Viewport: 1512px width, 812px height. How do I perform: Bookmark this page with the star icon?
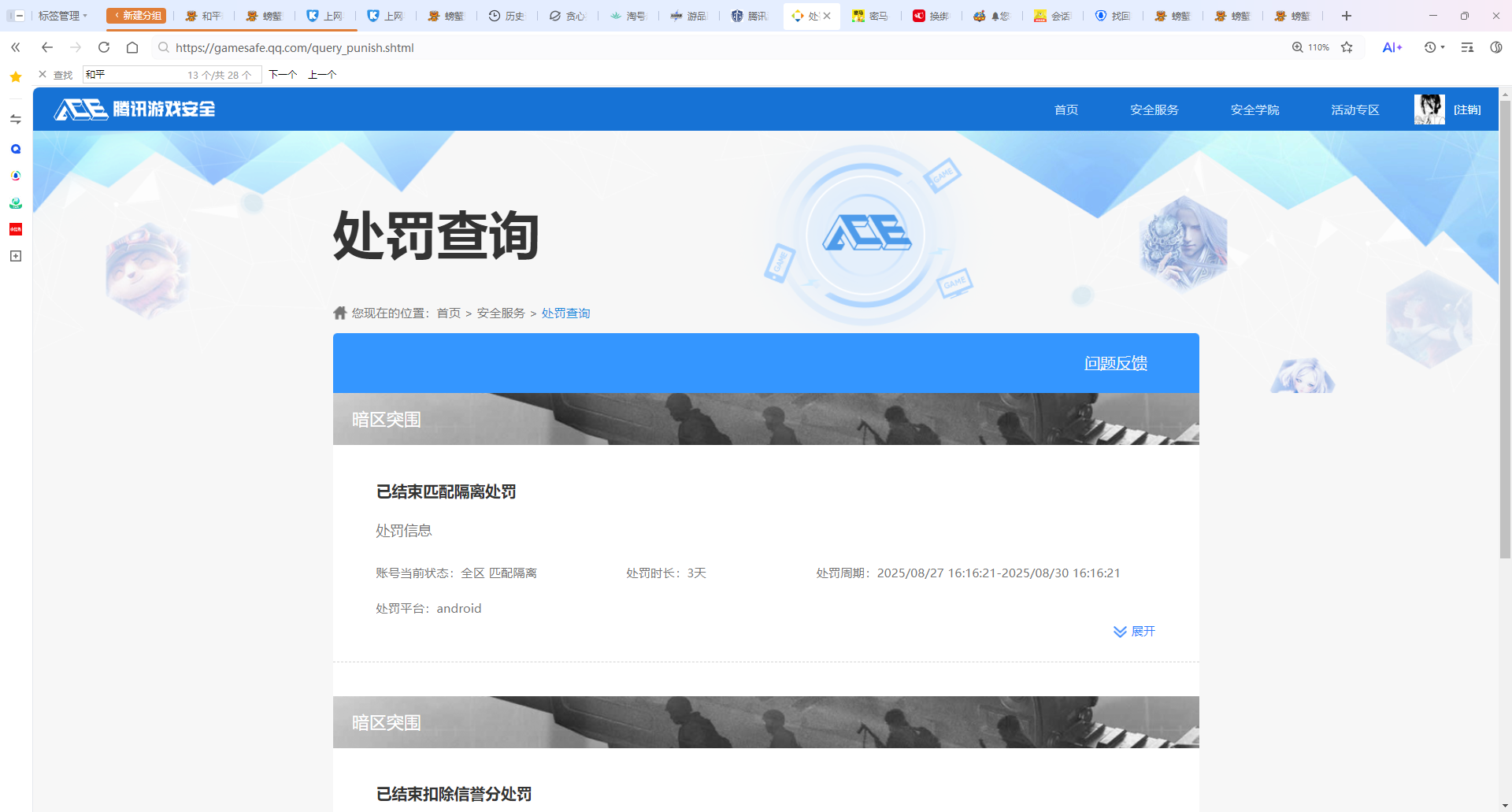[1347, 47]
